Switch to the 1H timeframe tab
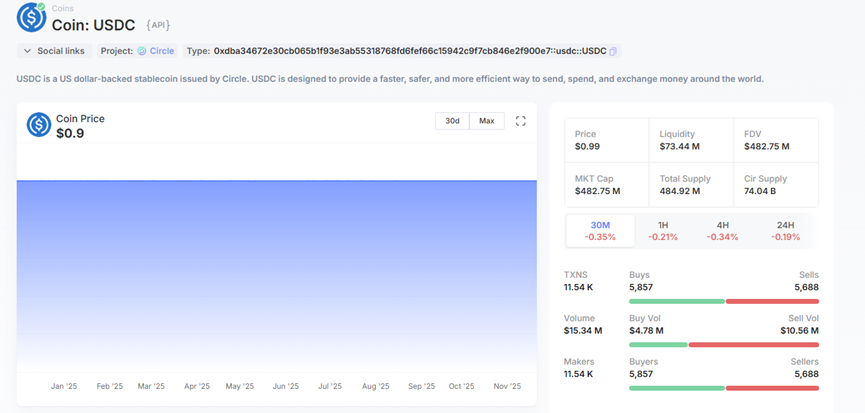The width and height of the screenshot is (865, 413). (663, 231)
